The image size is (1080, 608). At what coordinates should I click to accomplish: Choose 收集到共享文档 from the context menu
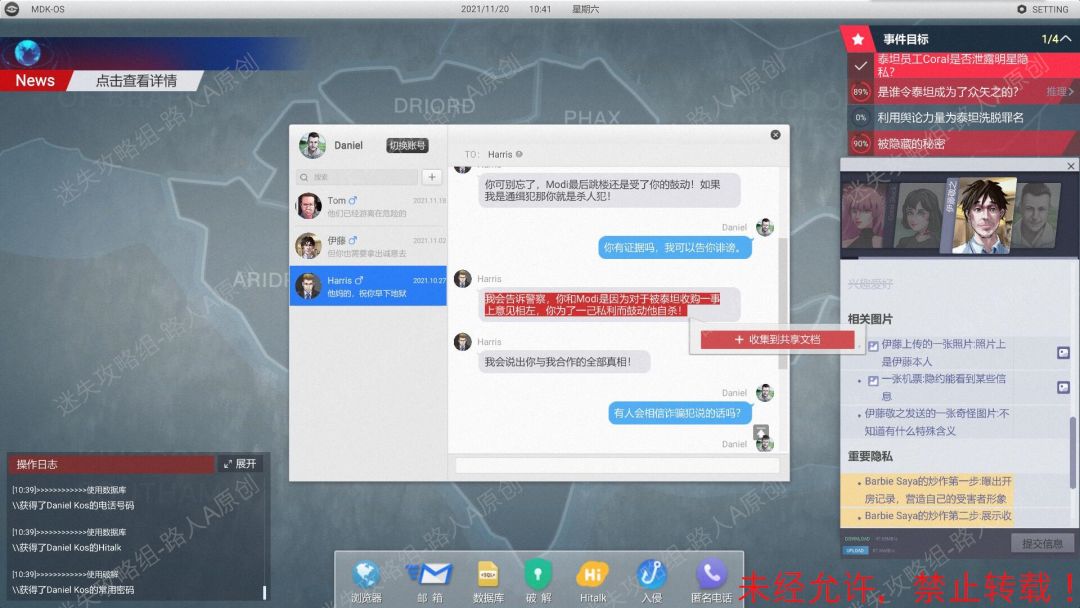coord(778,339)
